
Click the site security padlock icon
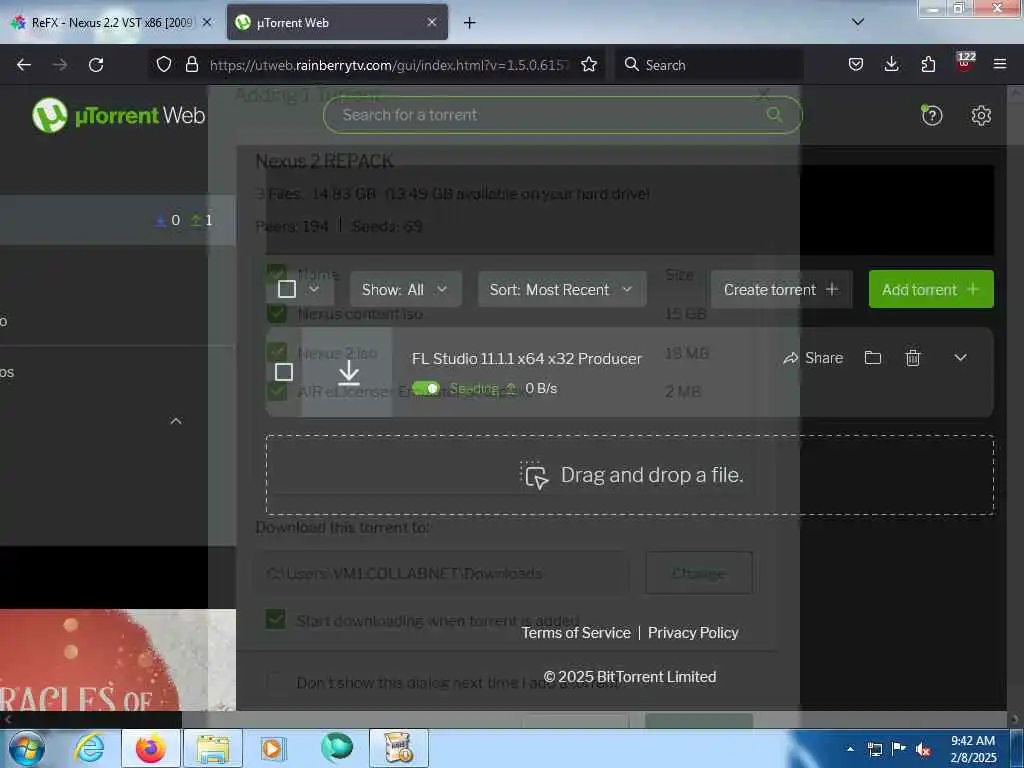(191, 65)
